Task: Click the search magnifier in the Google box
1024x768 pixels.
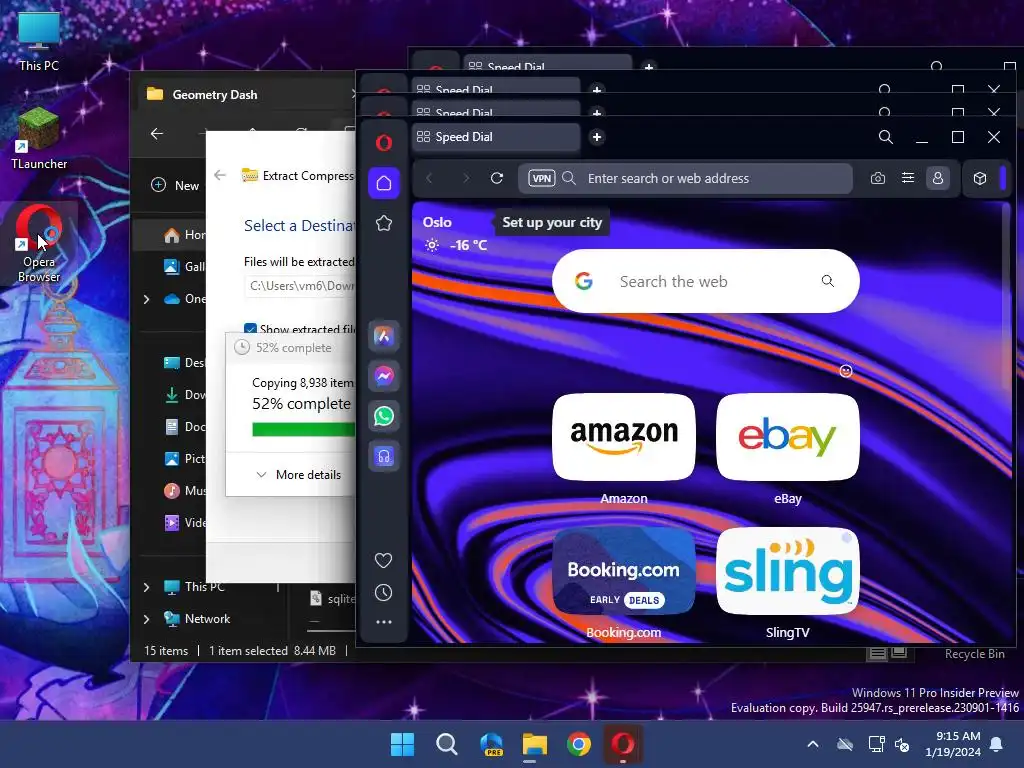Action: click(827, 281)
